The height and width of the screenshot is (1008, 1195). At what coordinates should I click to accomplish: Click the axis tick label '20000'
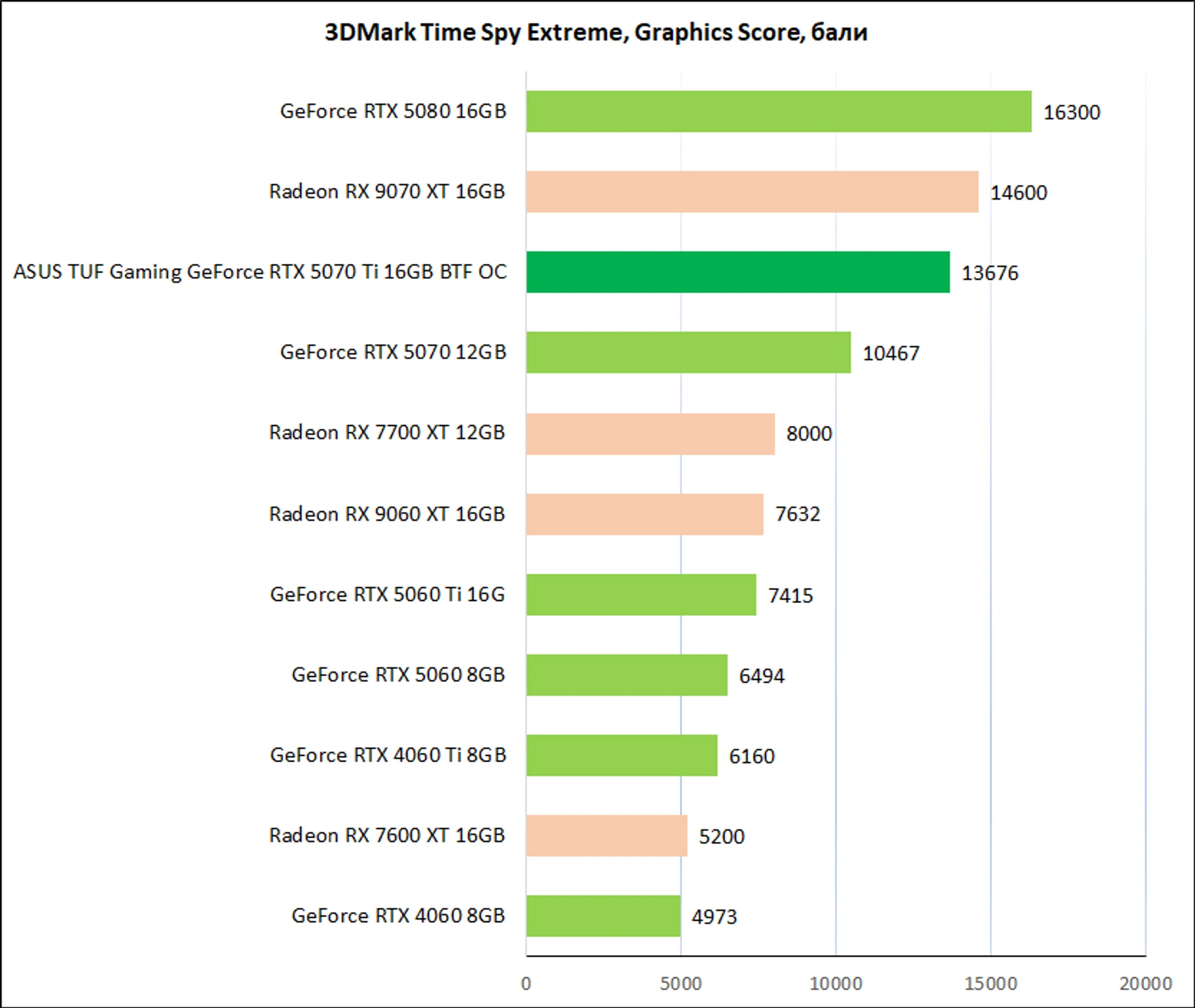(1146, 984)
